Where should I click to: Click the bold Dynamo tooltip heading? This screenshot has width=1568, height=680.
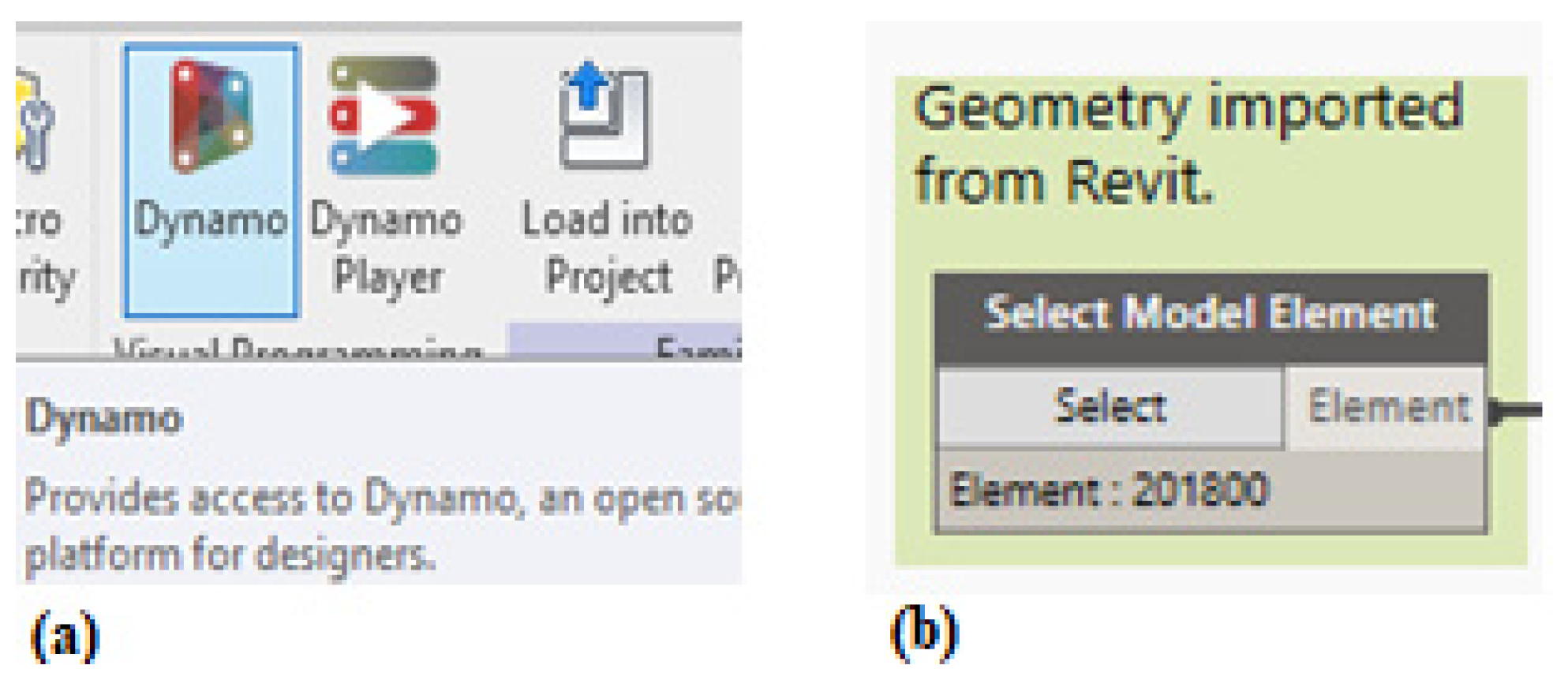coord(104,419)
